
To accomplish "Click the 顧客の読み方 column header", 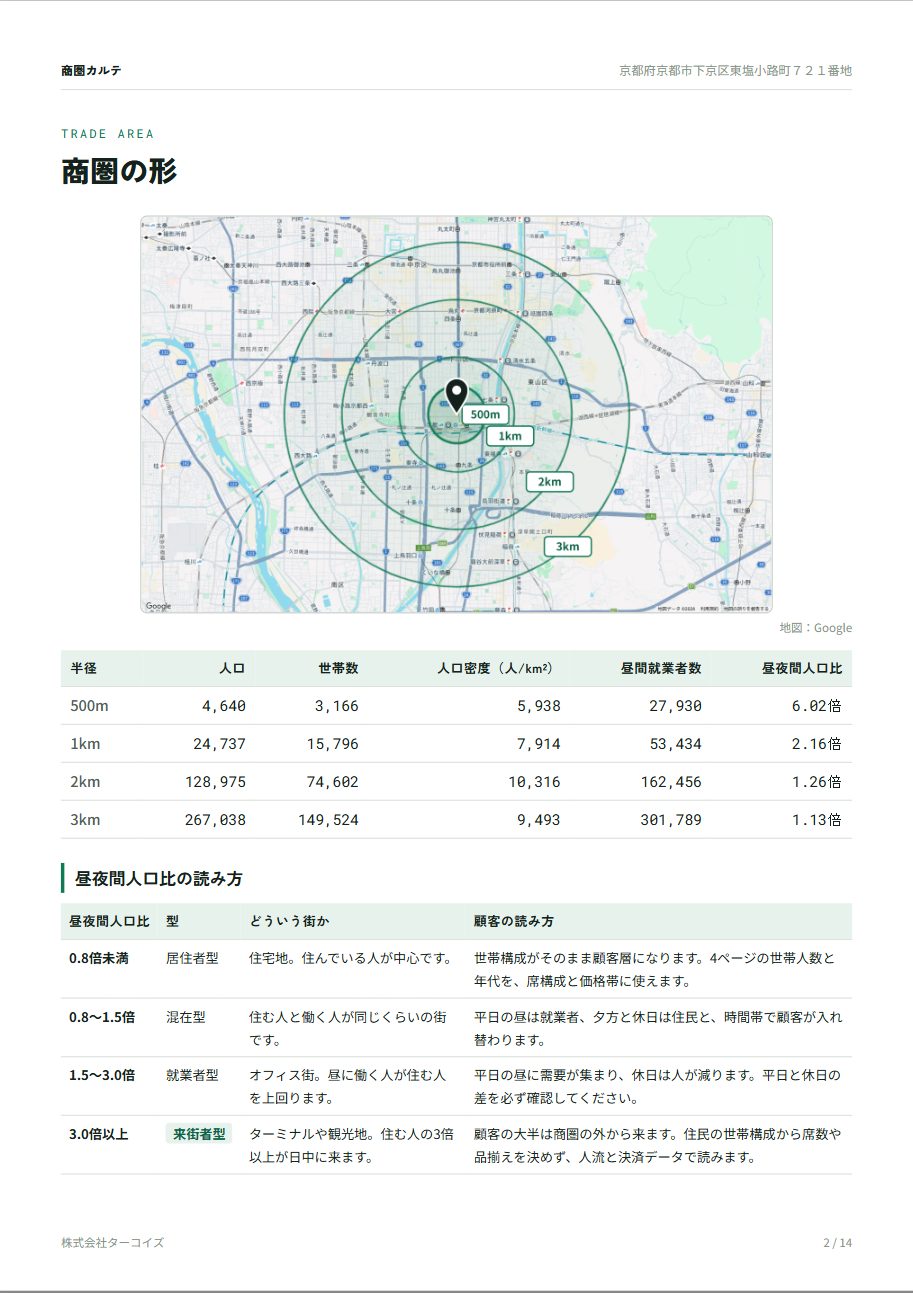I will pyautogui.click(x=514, y=921).
